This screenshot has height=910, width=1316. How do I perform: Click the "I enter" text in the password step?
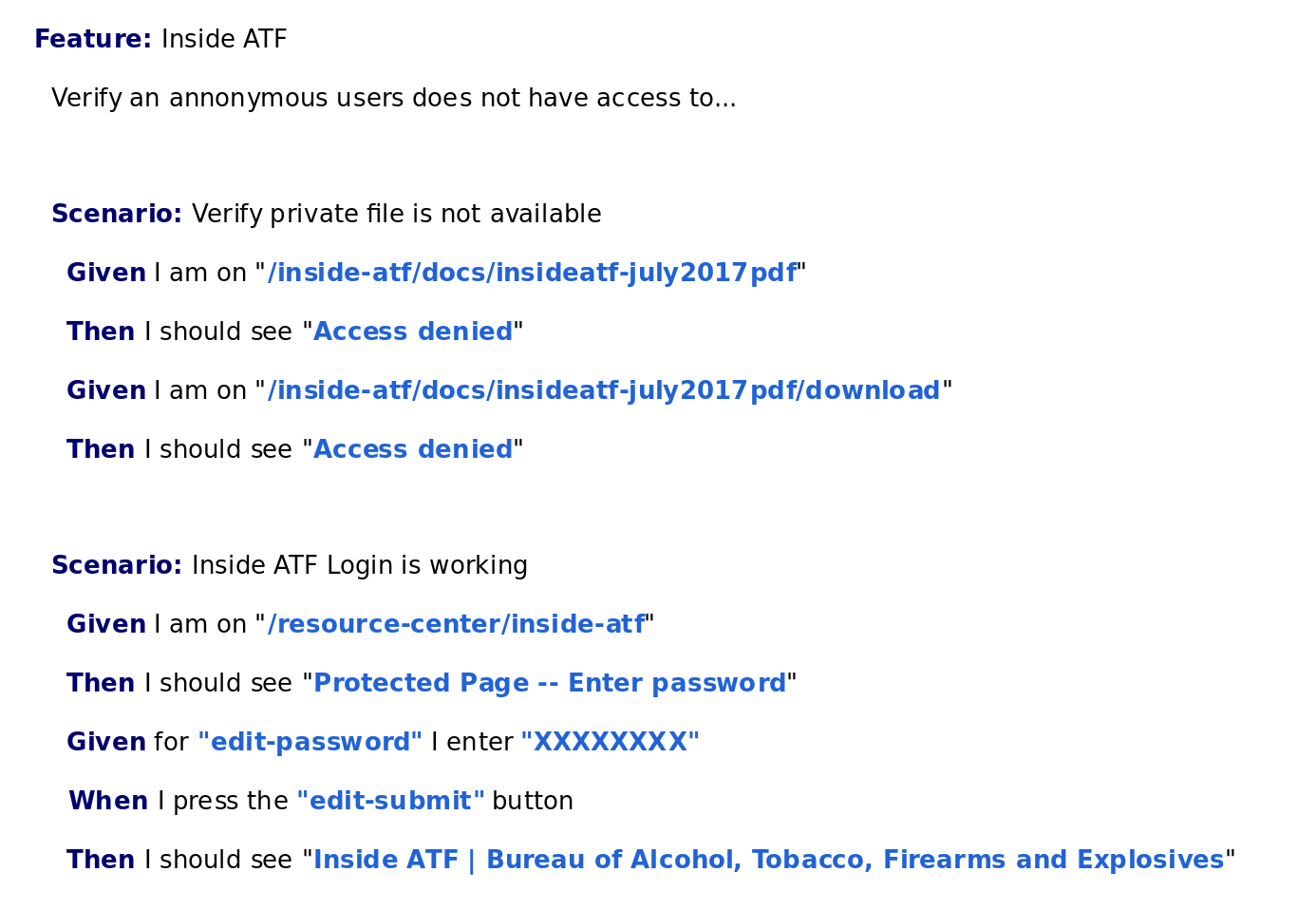(x=472, y=743)
